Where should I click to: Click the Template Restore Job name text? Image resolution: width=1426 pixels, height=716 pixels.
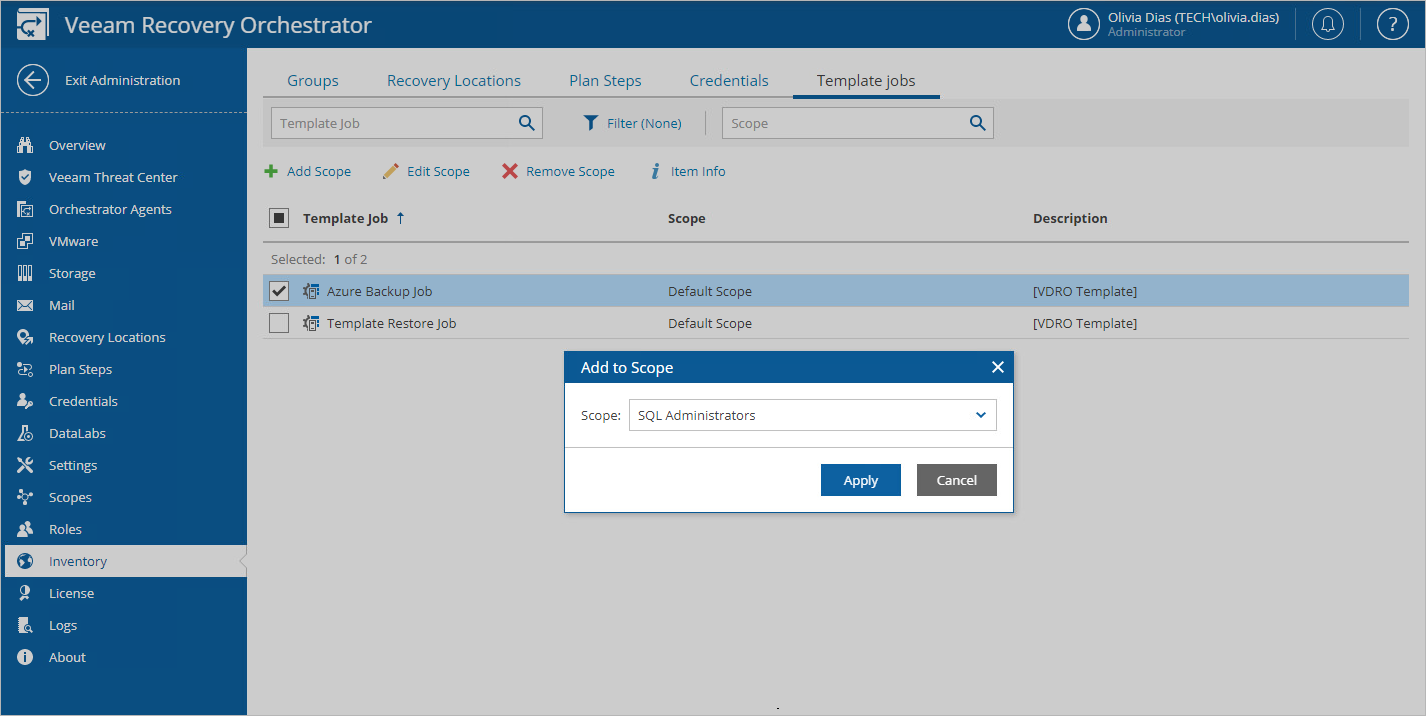[391, 323]
